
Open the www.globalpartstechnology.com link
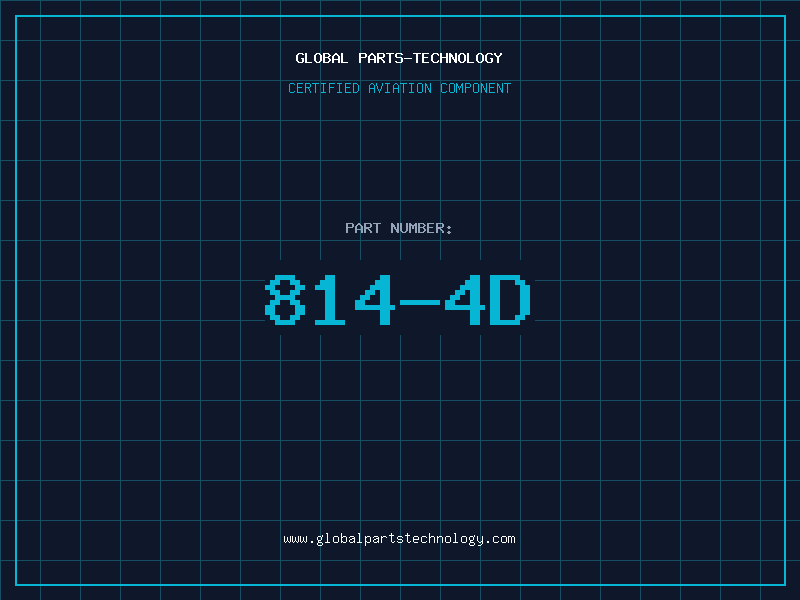tap(399, 539)
